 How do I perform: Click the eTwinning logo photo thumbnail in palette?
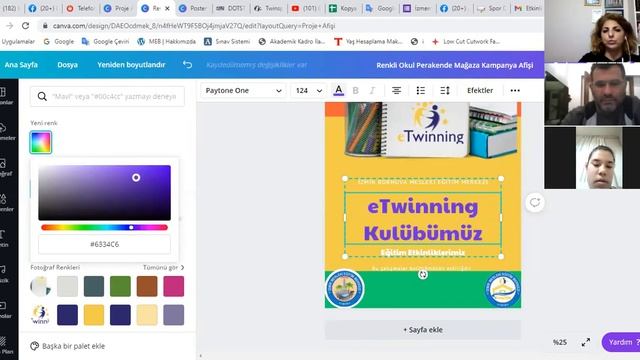(41, 315)
